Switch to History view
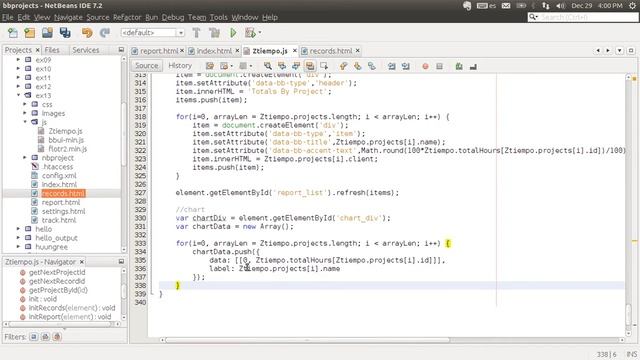The image size is (640, 360). pos(180,66)
